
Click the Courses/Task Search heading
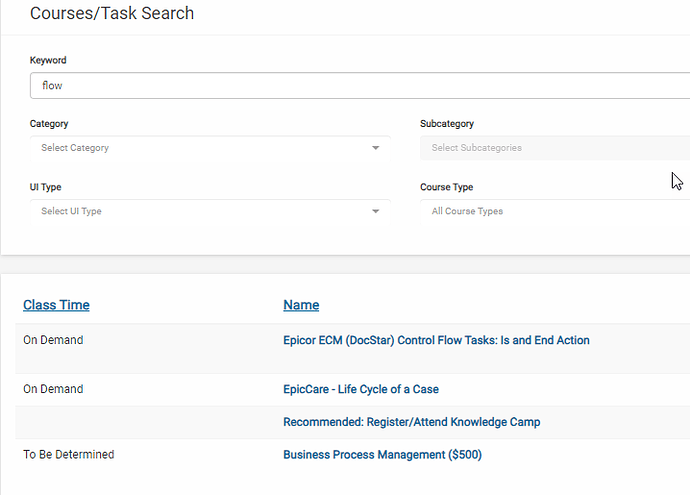pyautogui.click(x=112, y=13)
